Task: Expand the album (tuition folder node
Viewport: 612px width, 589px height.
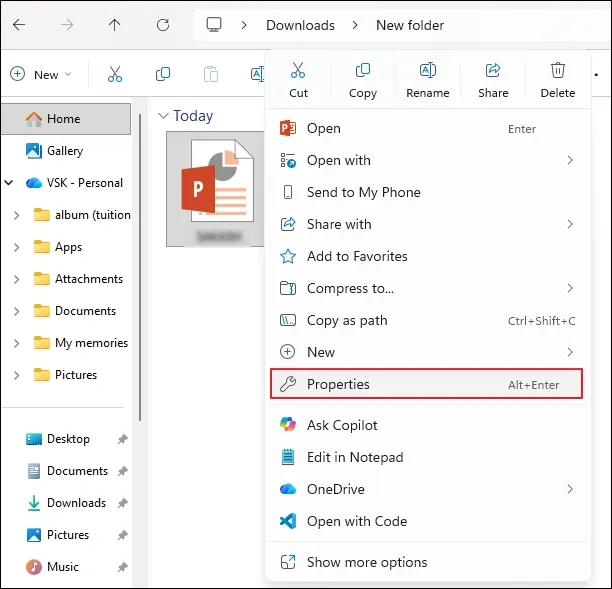Action: (16, 215)
